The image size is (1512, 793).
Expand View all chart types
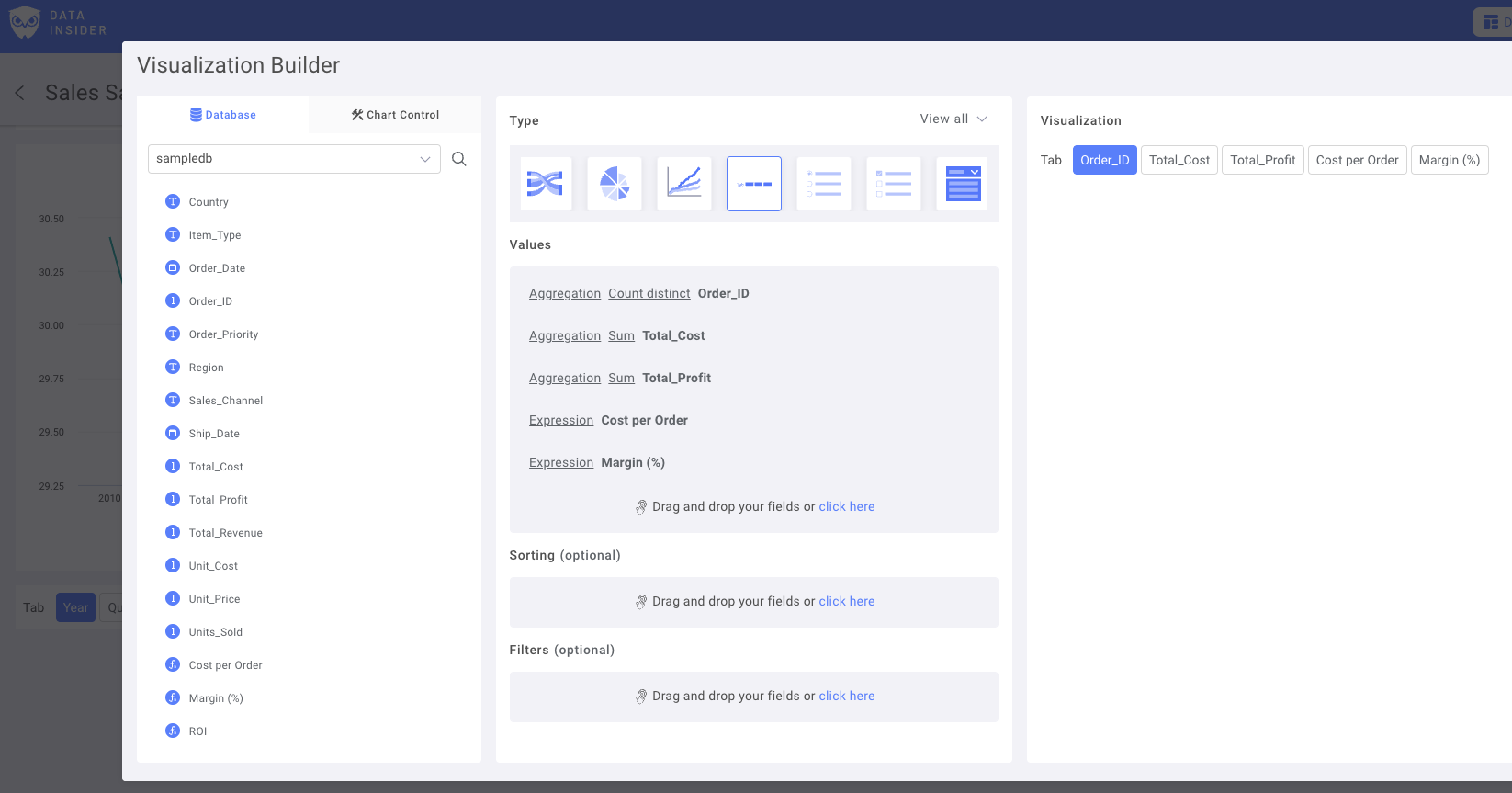pos(953,119)
